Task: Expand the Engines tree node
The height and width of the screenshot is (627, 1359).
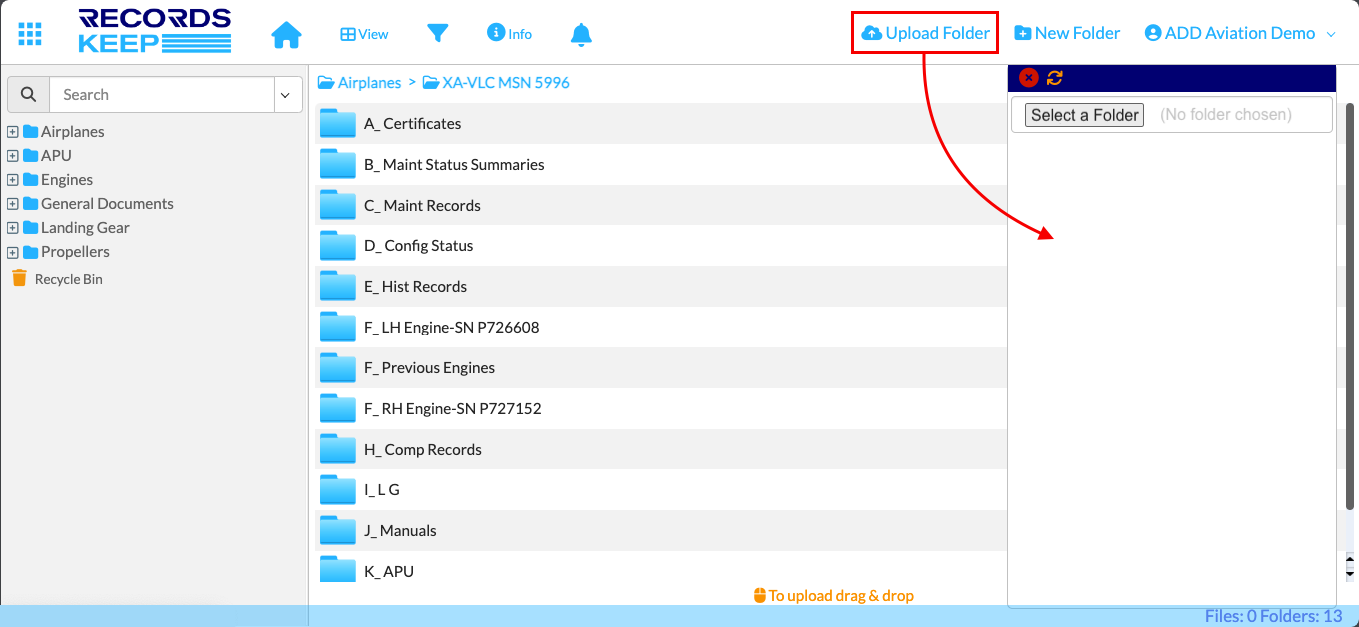Action: pyautogui.click(x=13, y=180)
